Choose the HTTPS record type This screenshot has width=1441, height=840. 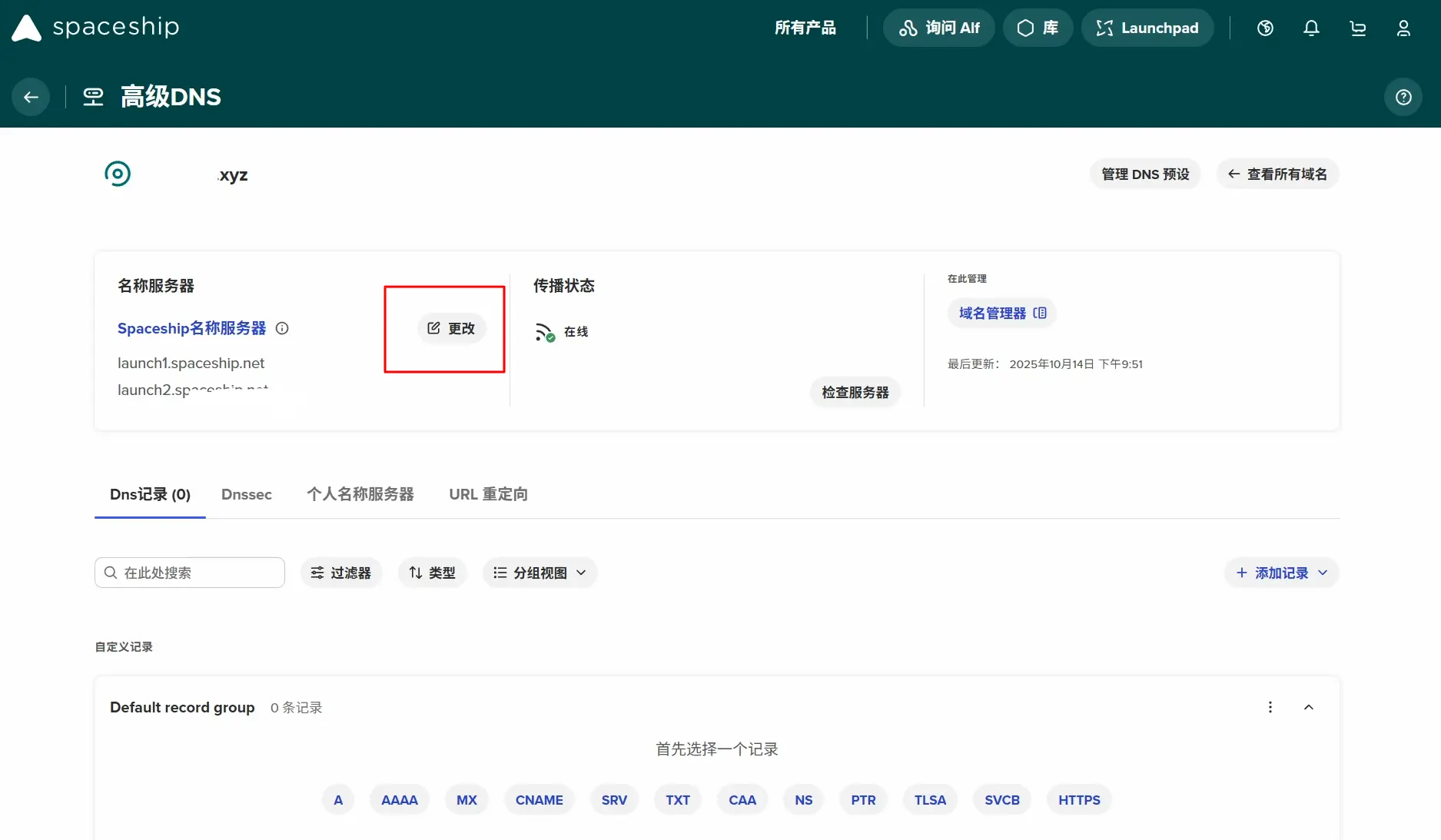pos(1079,800)
